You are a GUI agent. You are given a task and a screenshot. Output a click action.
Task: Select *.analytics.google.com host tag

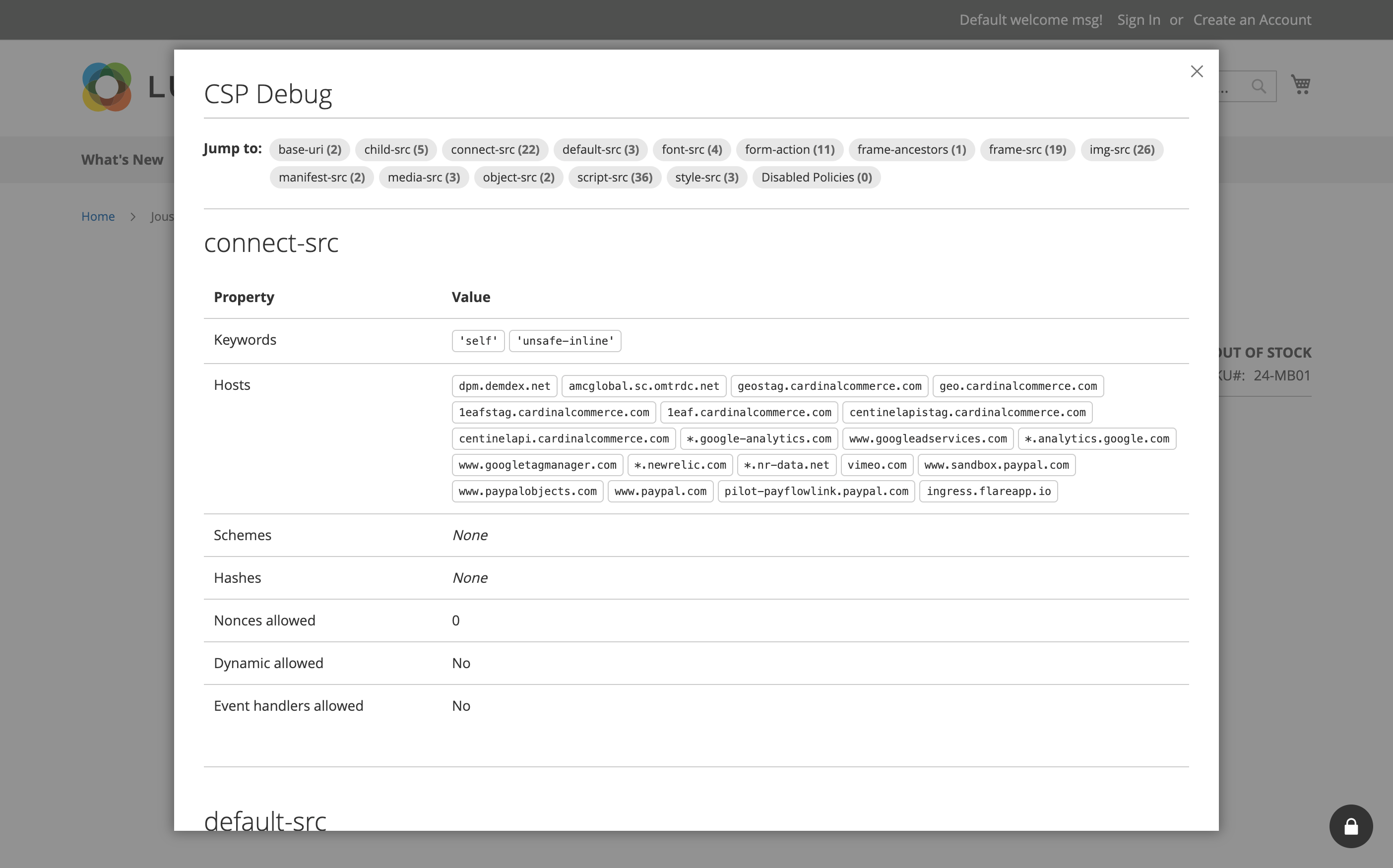tap(1097, 438)
